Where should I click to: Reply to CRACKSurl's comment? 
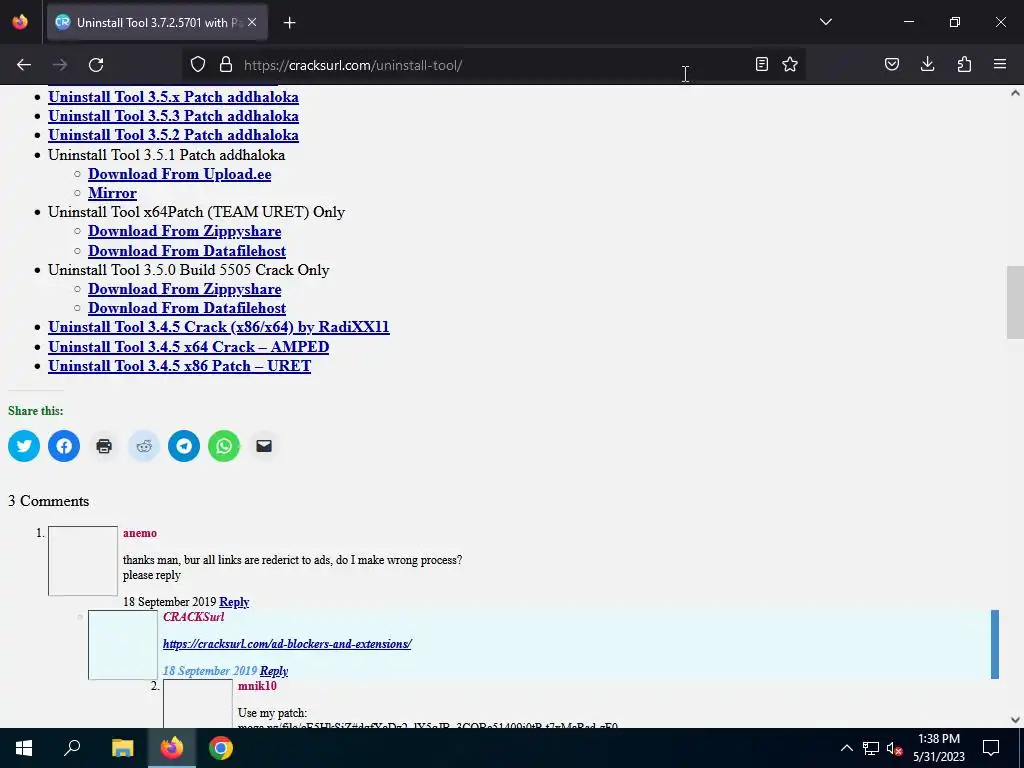[274, 671]
